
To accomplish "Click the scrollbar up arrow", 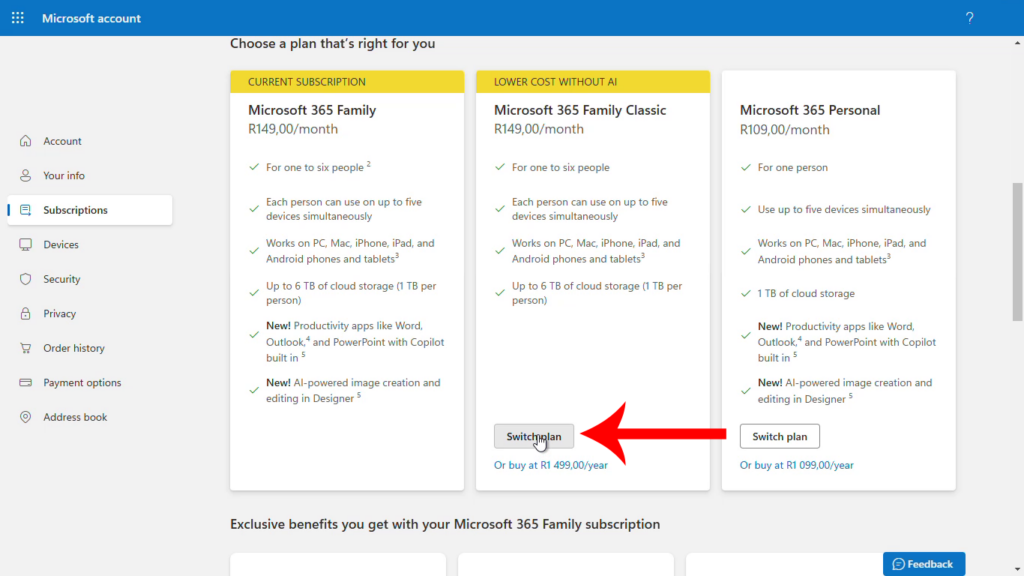I will [1016, 42].
